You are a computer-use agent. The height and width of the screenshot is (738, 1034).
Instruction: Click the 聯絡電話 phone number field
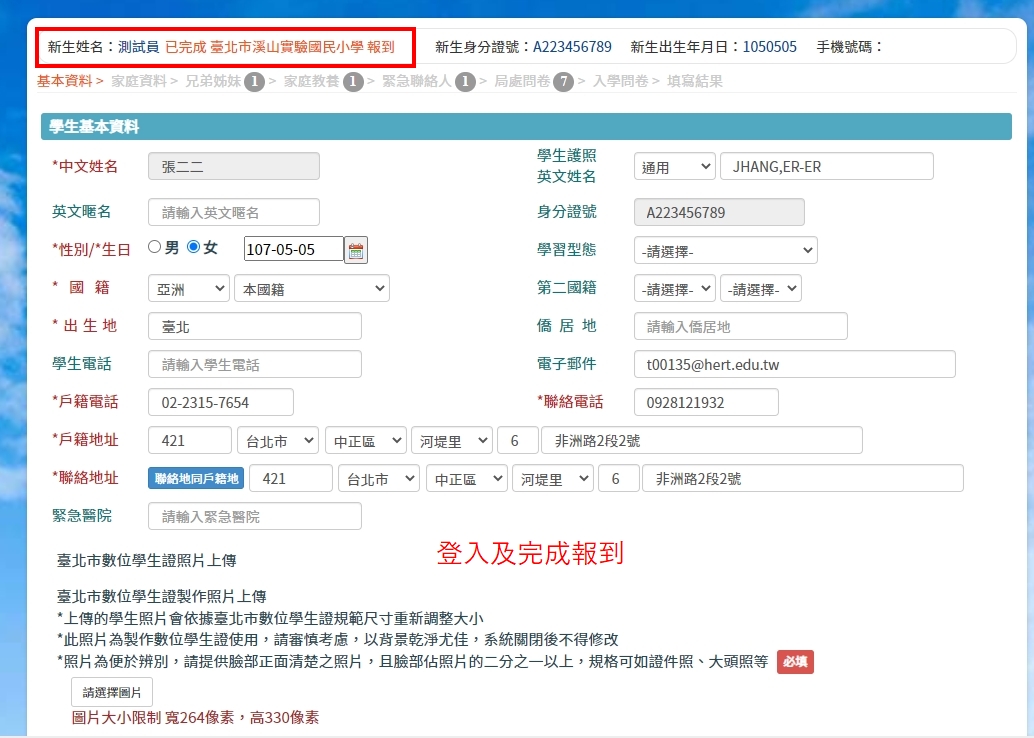706,402
